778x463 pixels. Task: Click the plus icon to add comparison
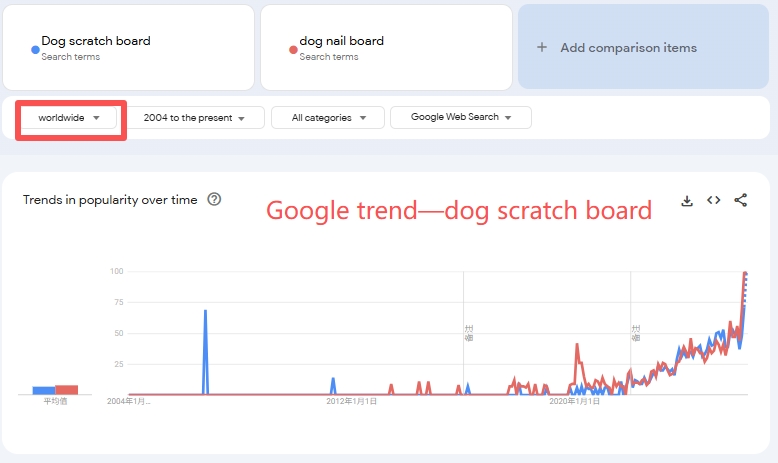[542, 47]
